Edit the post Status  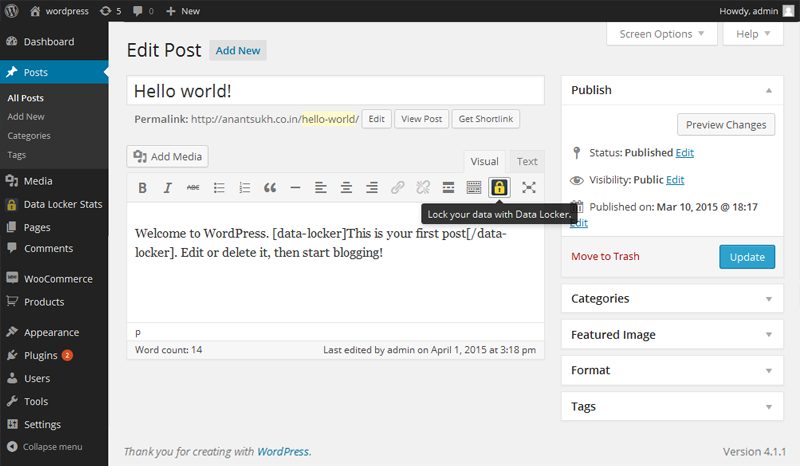685,153
